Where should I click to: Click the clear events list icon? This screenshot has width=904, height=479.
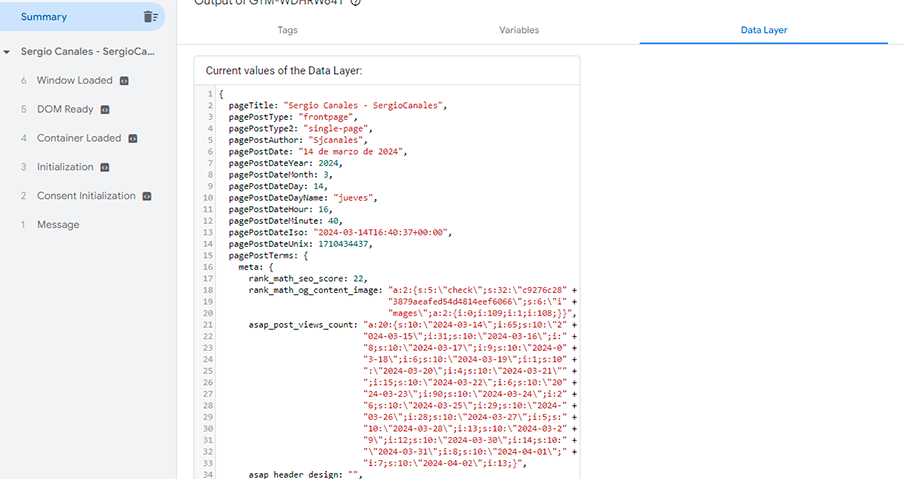150,16
